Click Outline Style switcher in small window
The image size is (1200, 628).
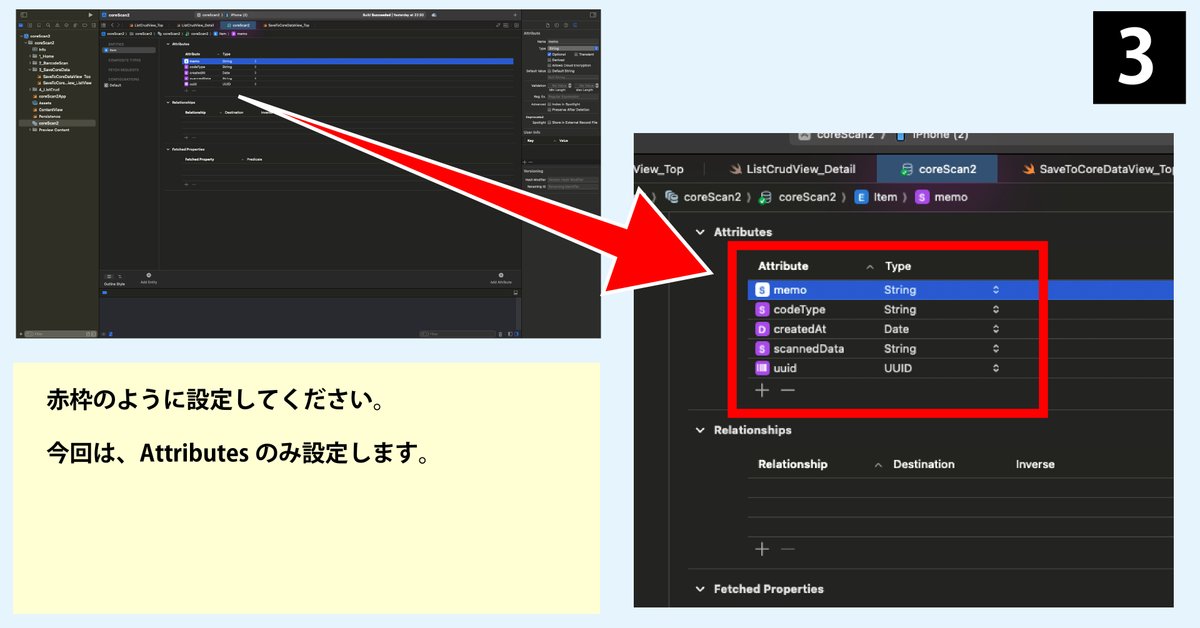[114, 277]
